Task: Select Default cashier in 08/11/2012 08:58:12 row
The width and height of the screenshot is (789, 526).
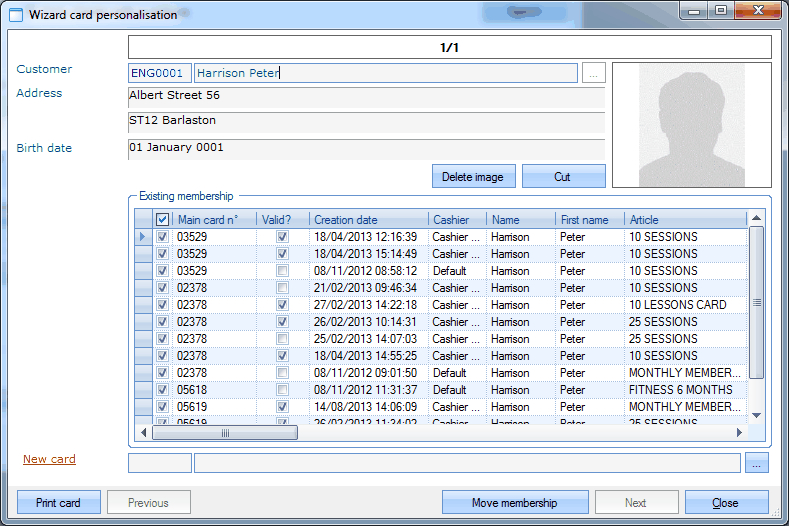Action: coord(457,271)
